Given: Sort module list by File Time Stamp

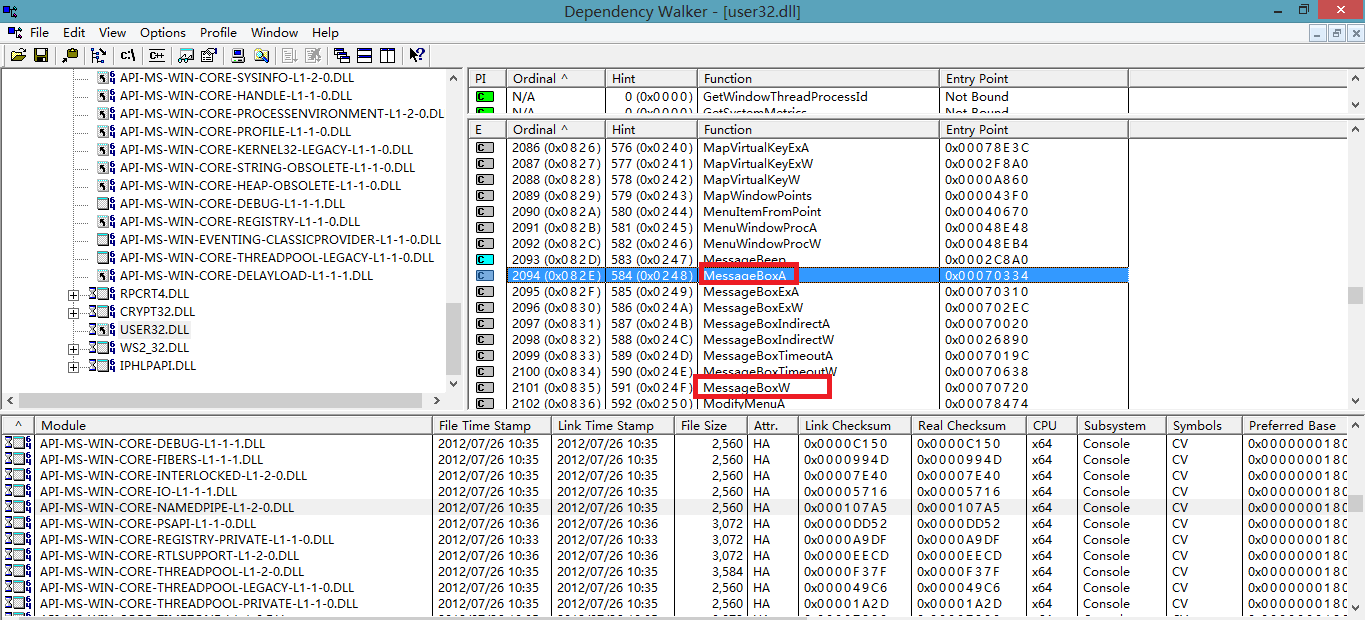Looking at the screenshot, I should pyautogui.click(x=493, y=425).
